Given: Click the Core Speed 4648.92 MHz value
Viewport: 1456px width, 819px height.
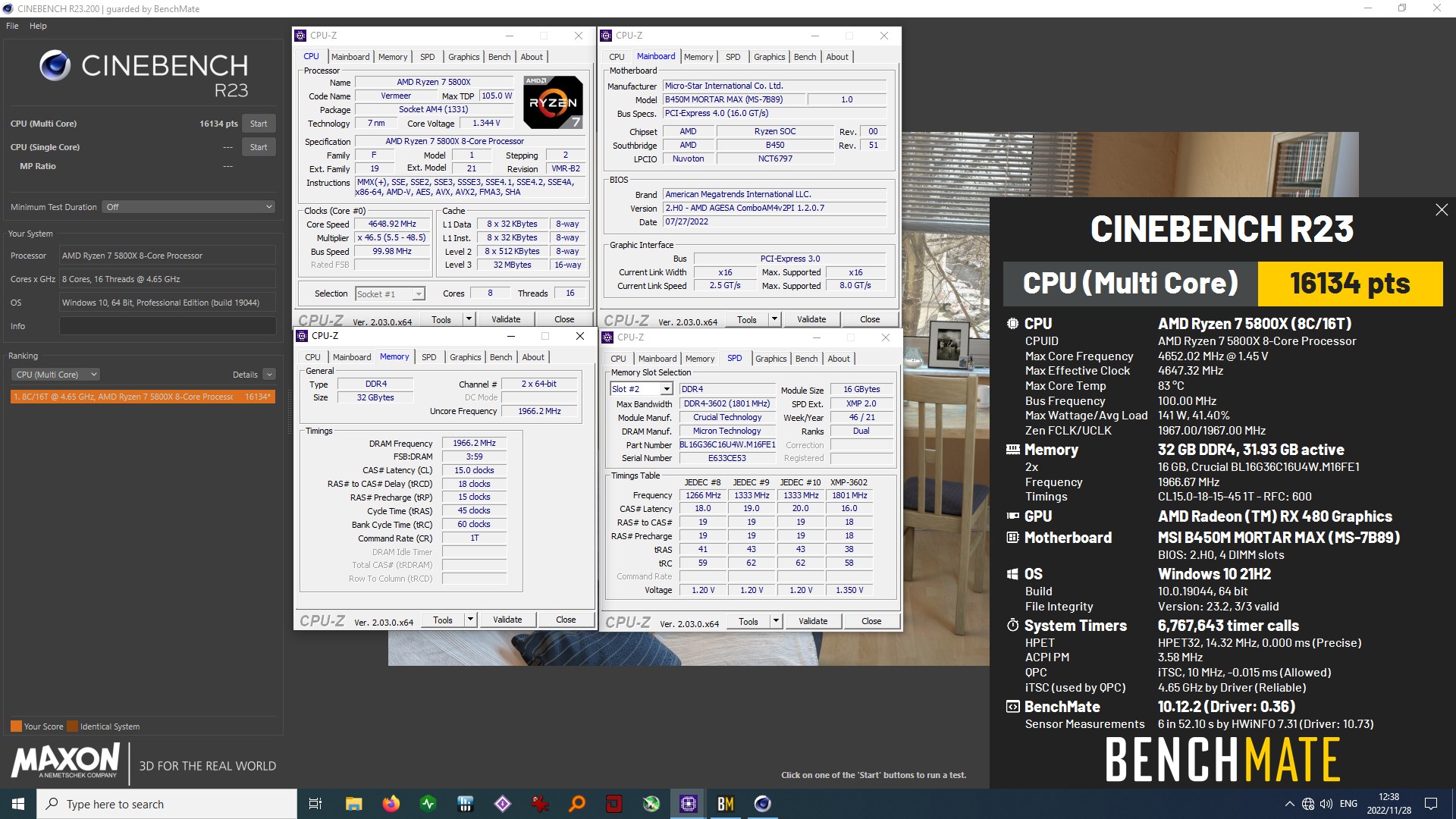Looking at the screenshot, I should 392,224.
